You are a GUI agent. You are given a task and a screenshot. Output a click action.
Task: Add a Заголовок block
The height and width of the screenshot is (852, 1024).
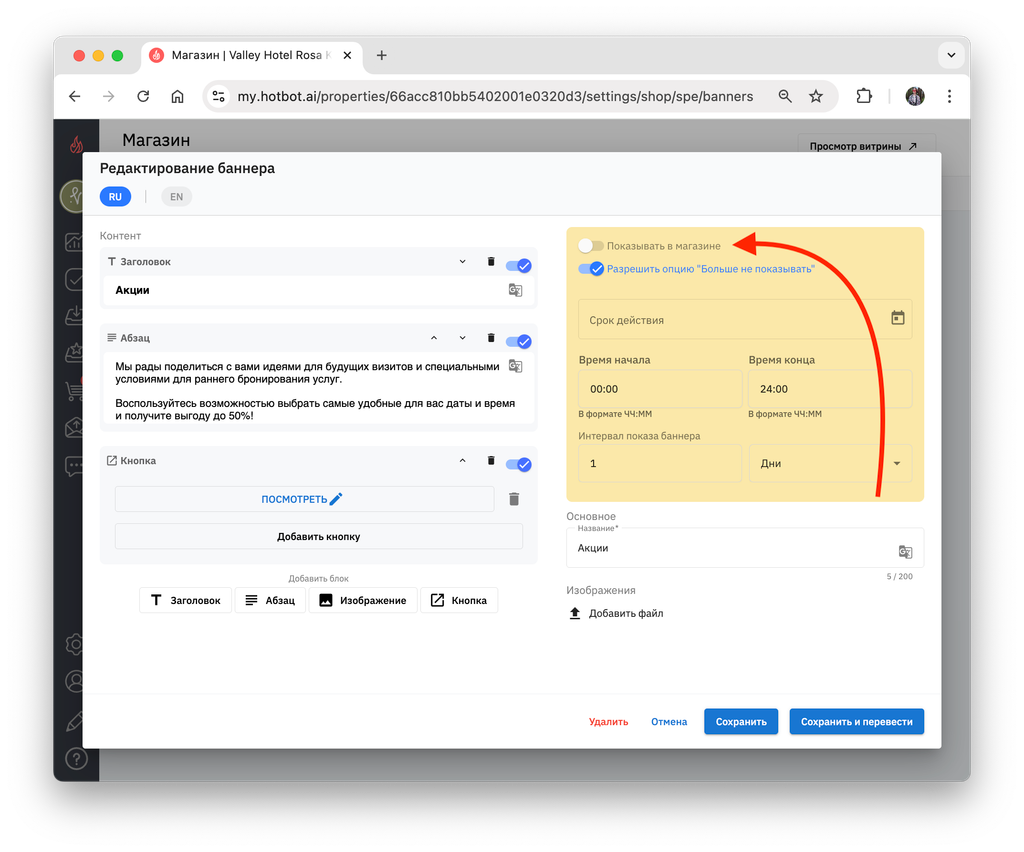tap(185, 600)
